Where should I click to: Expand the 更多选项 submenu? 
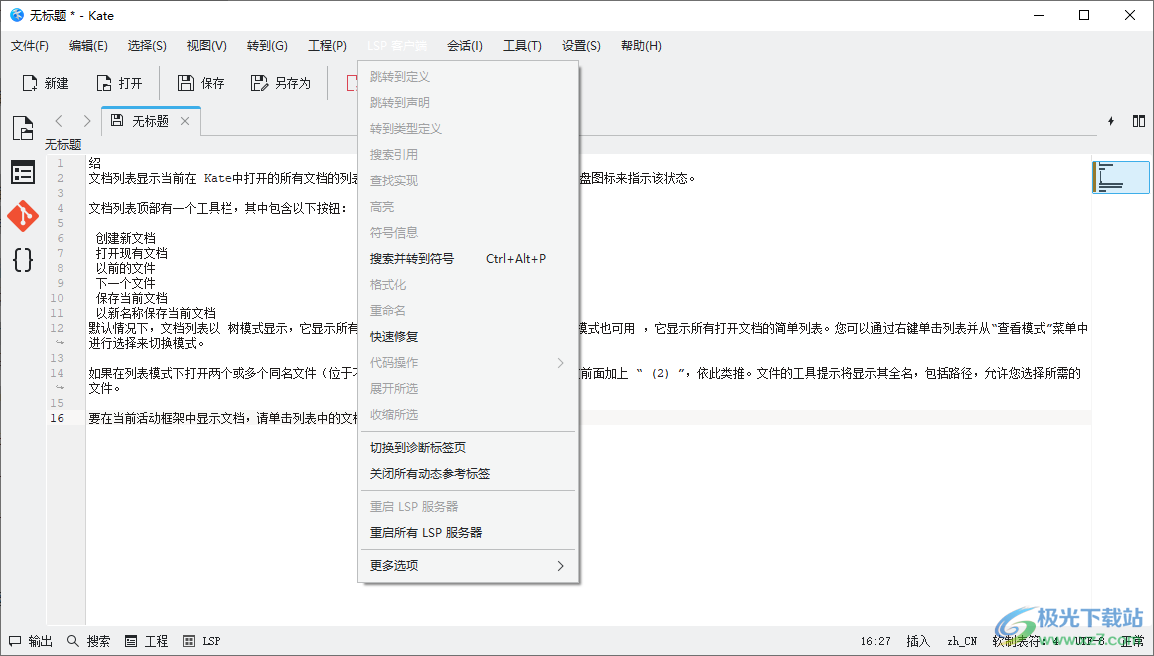[x=468, y=565]
